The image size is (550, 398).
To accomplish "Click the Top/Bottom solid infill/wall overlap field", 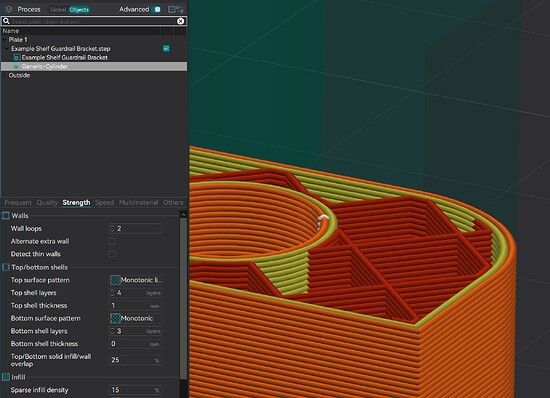I will point(135,360).
